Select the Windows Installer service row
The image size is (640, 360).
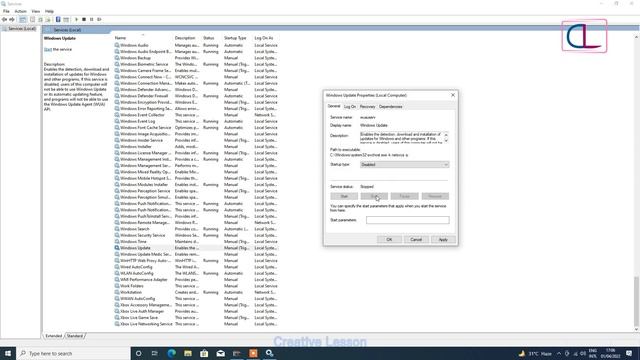pyautogui.click(x=196, y=147)
